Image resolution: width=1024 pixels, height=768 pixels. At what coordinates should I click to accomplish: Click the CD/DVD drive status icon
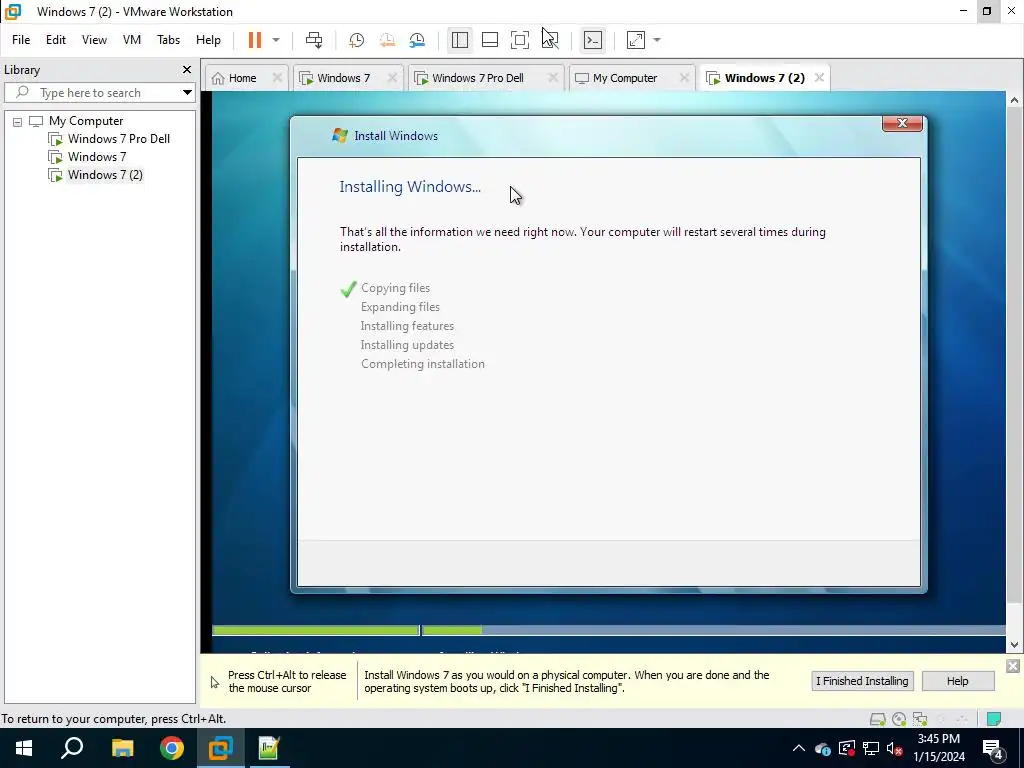899,719
